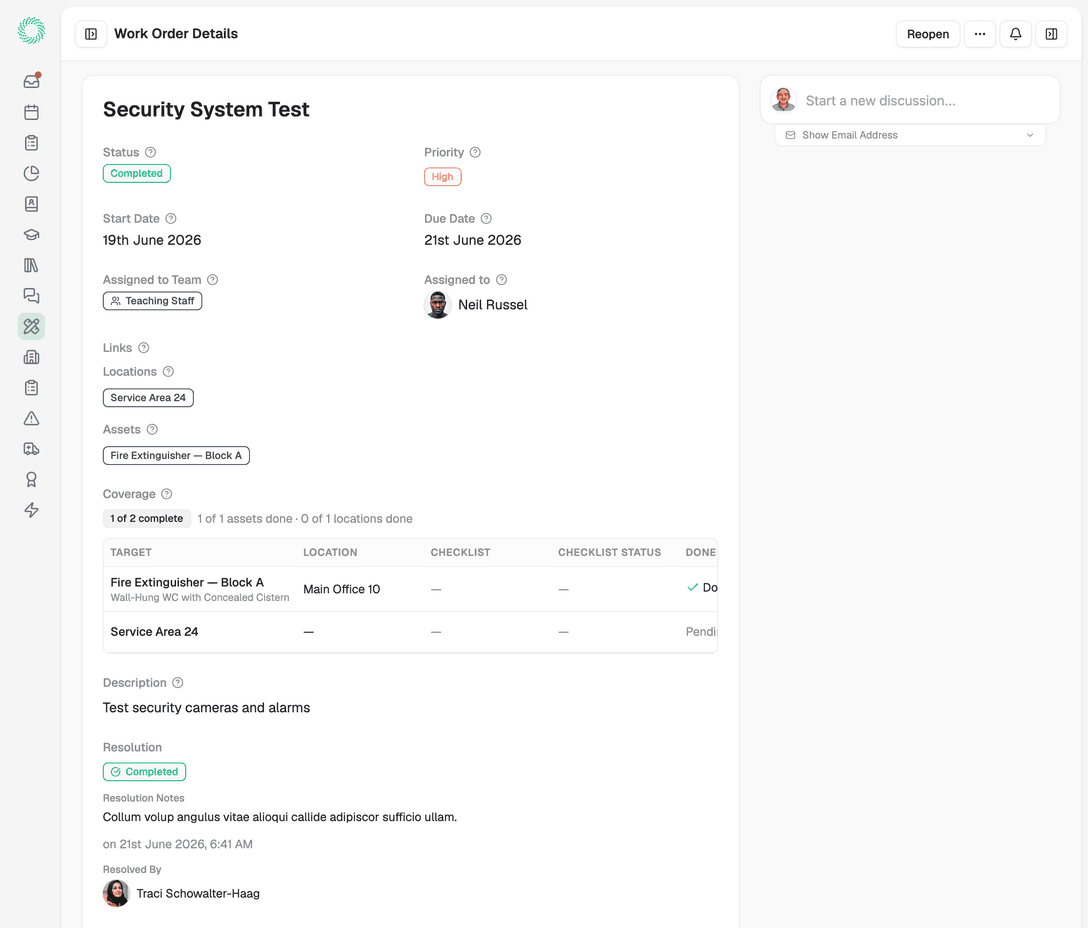
Task: Open the warning triangle sidebar icon
Action: point(31,419)
